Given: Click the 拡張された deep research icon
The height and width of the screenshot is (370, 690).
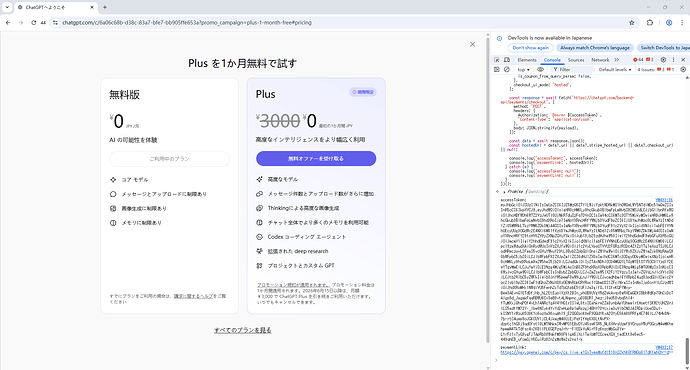Looking at the screenshot, I should coord(260,251).
